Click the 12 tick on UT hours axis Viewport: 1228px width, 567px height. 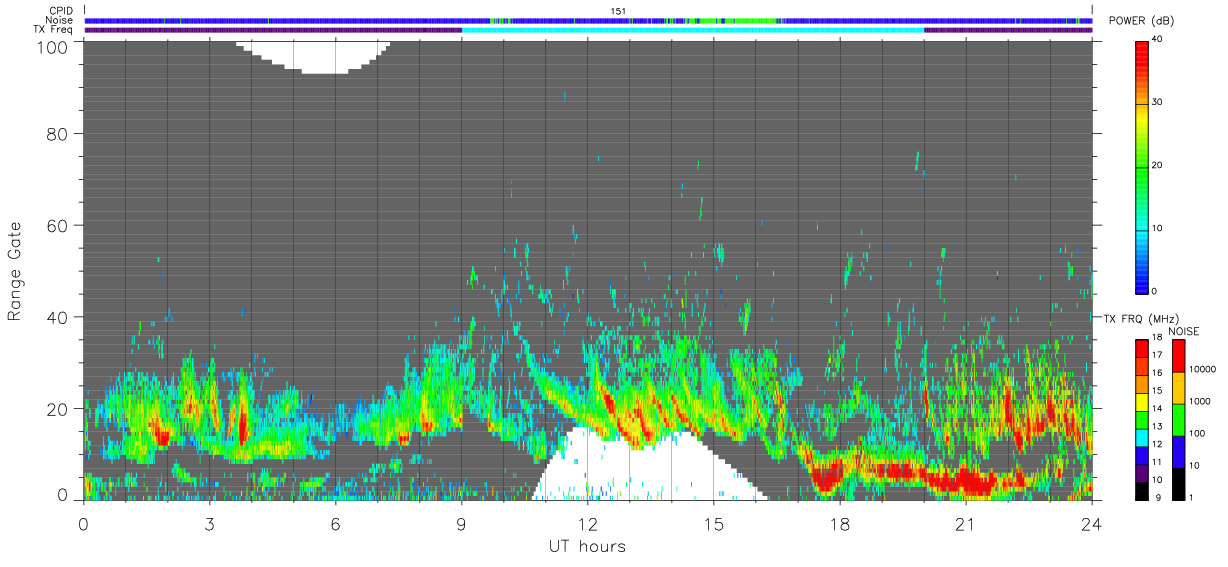[587, 524]
